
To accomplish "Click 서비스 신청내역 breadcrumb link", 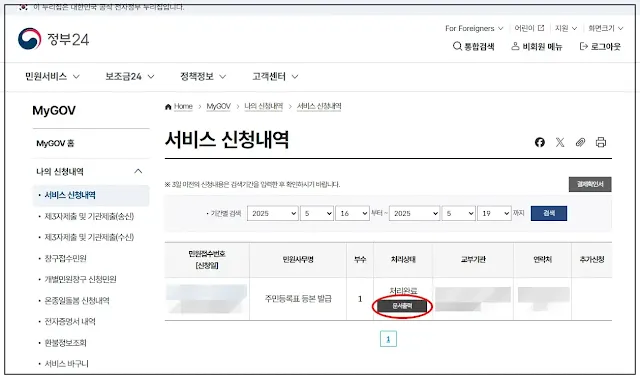I will point(319,106).
